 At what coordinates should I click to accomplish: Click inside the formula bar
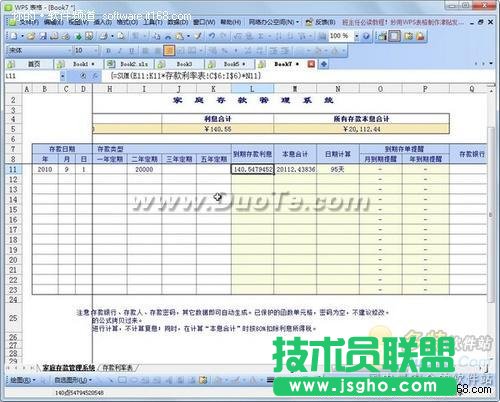[298, 76]
